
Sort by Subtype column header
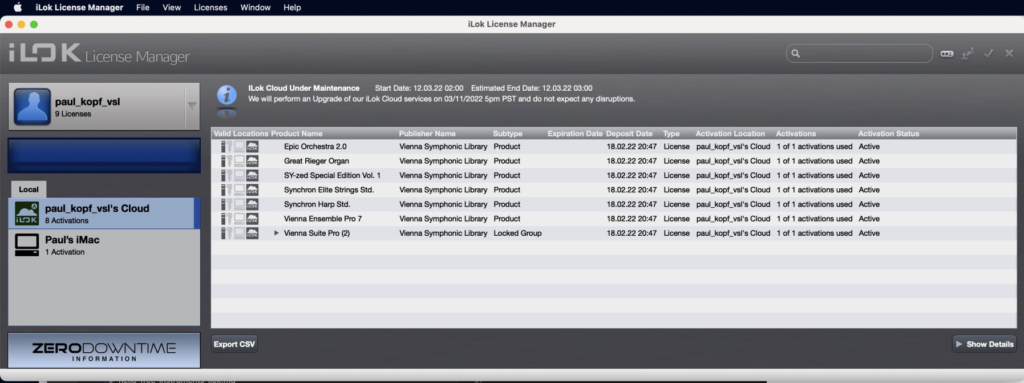pyautogui.click(x=508, y=133)
